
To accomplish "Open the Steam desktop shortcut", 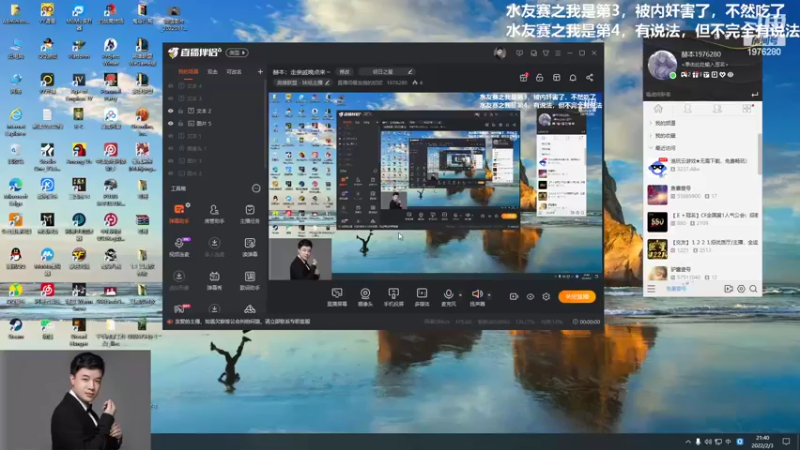I will point(15,329).
